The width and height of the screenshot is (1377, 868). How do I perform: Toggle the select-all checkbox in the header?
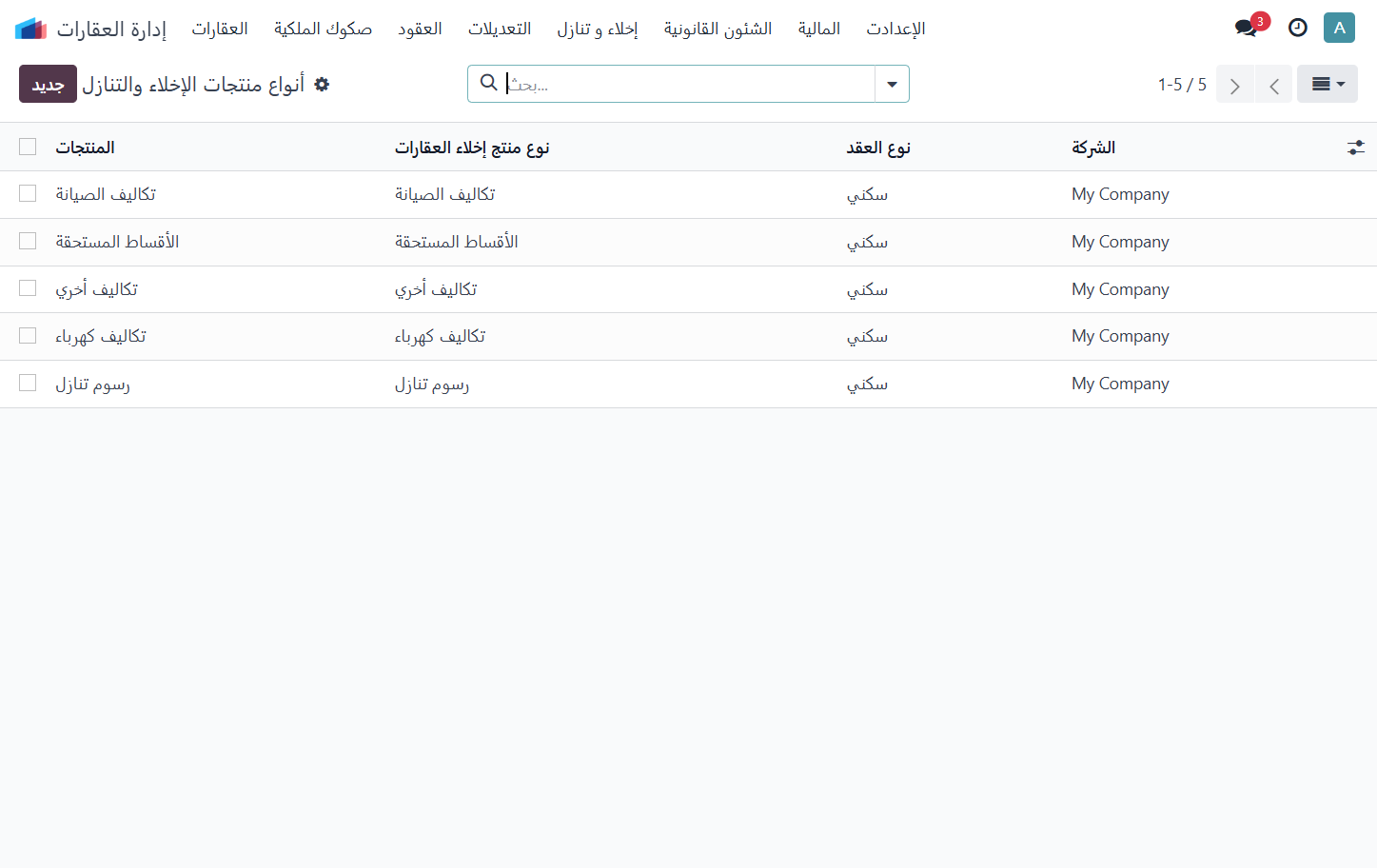pyautogui.click(x=28, y=147)
